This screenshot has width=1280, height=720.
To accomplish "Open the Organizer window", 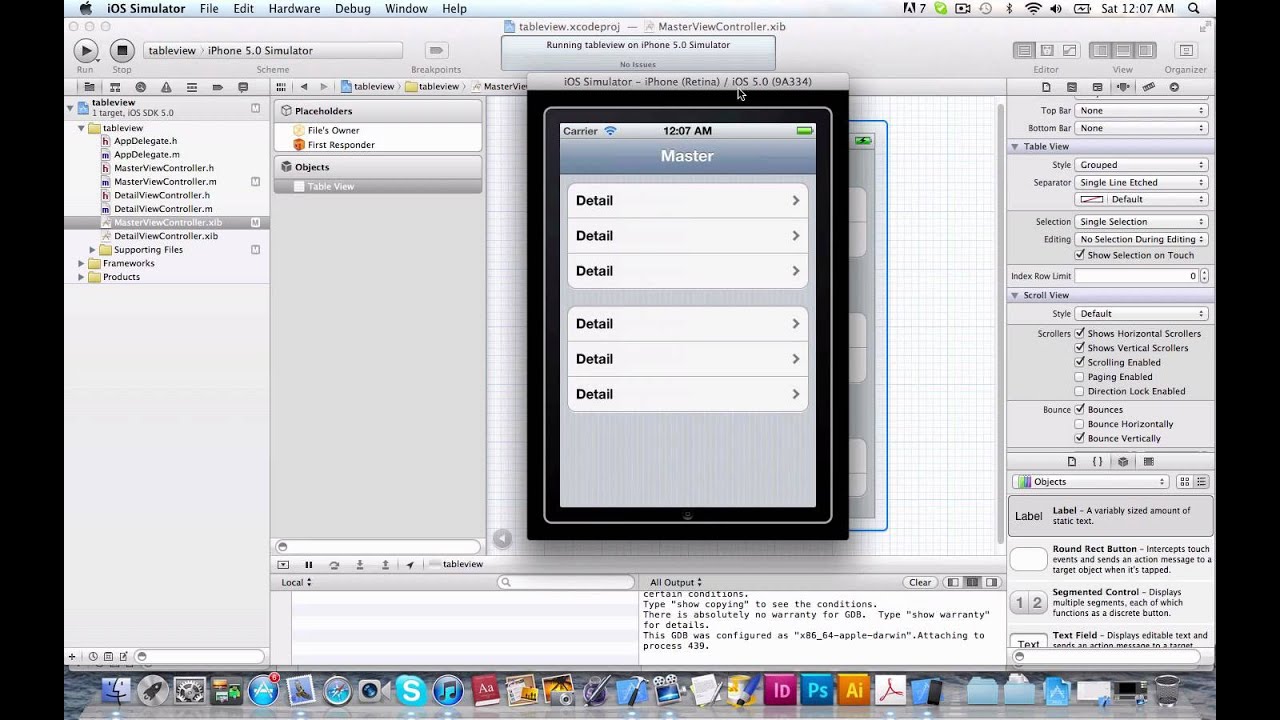I will click(1186, 50).
